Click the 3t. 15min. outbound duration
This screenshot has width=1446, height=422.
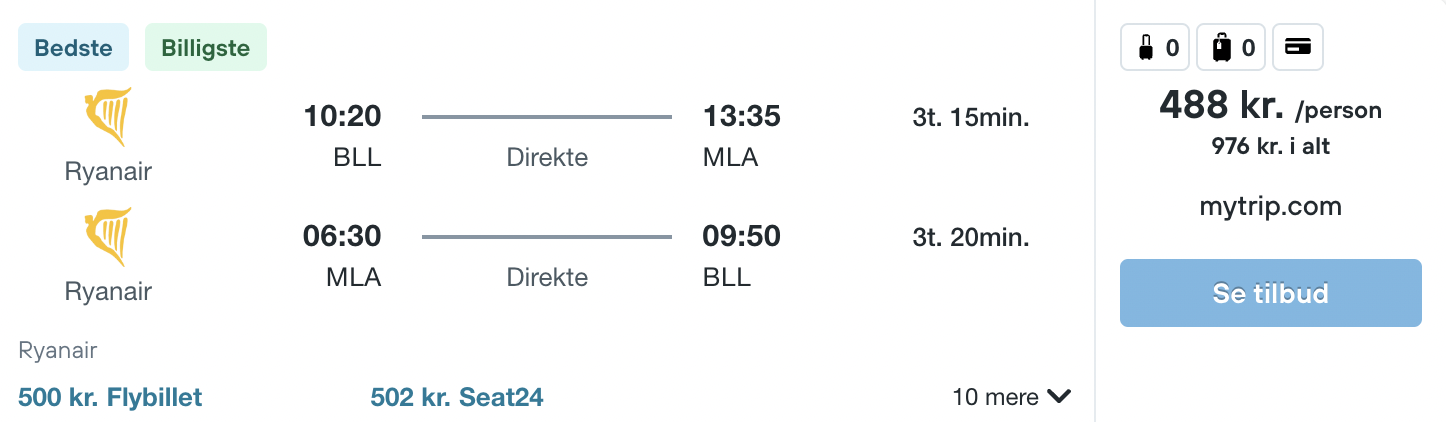[971, 118]
